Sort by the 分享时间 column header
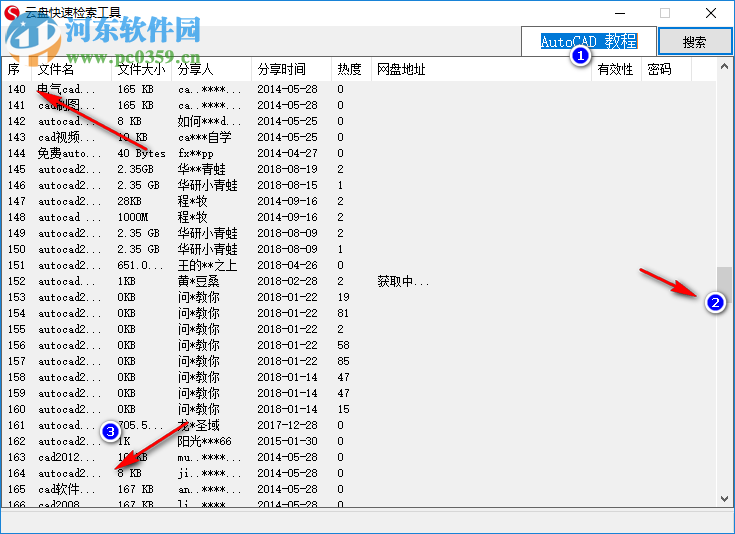 [x=292, y=69]
